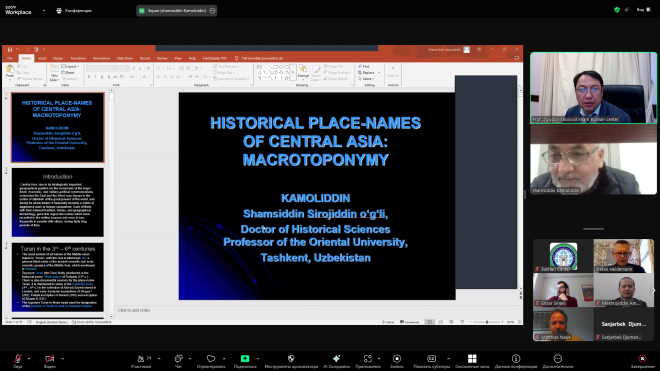This screenshot has width=660, height=371.
Task: Open the Вид view menu top right
Action: [x=644, y=10]
